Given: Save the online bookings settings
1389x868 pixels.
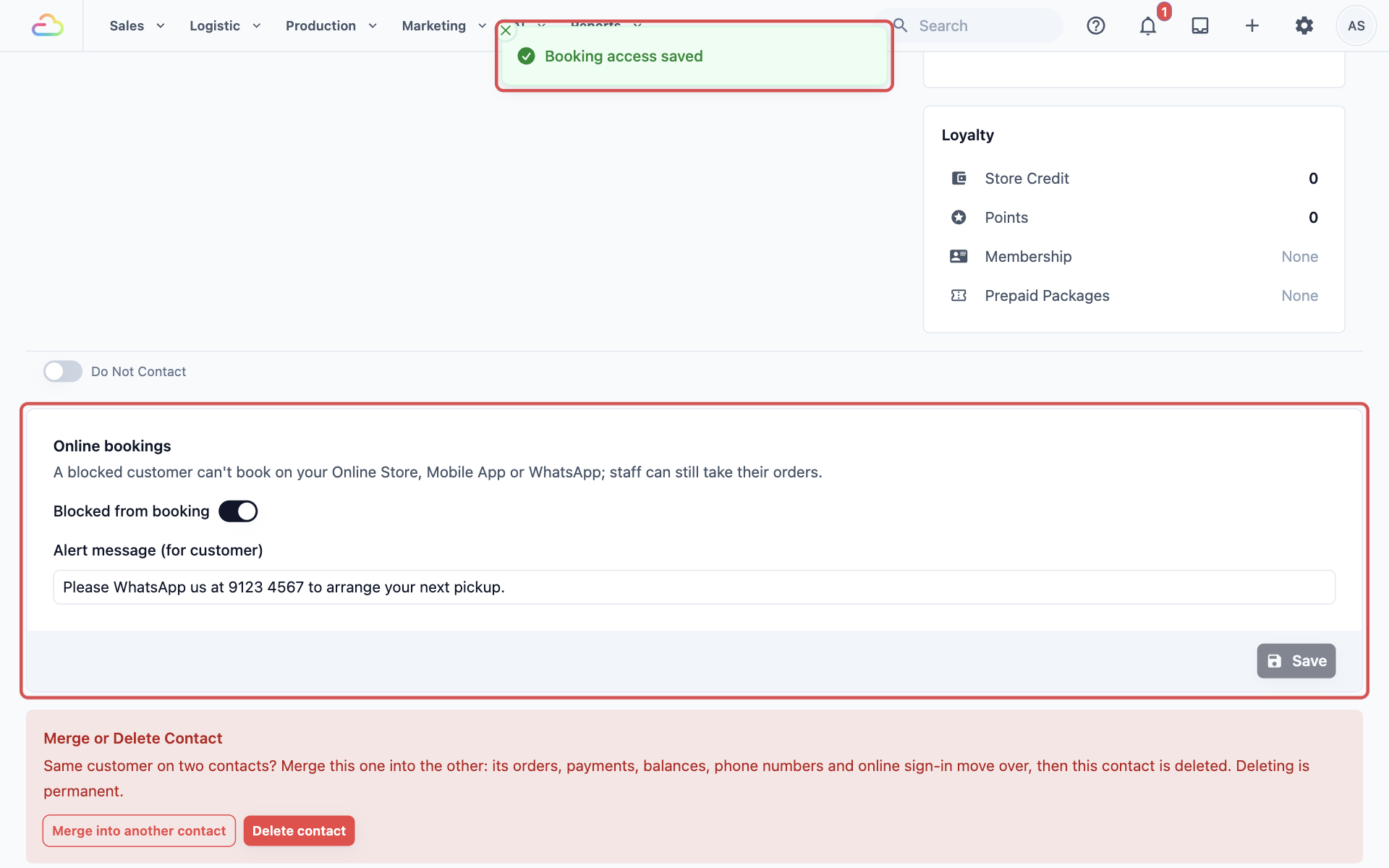Looking at the screenshot, I should (1296, 661).
